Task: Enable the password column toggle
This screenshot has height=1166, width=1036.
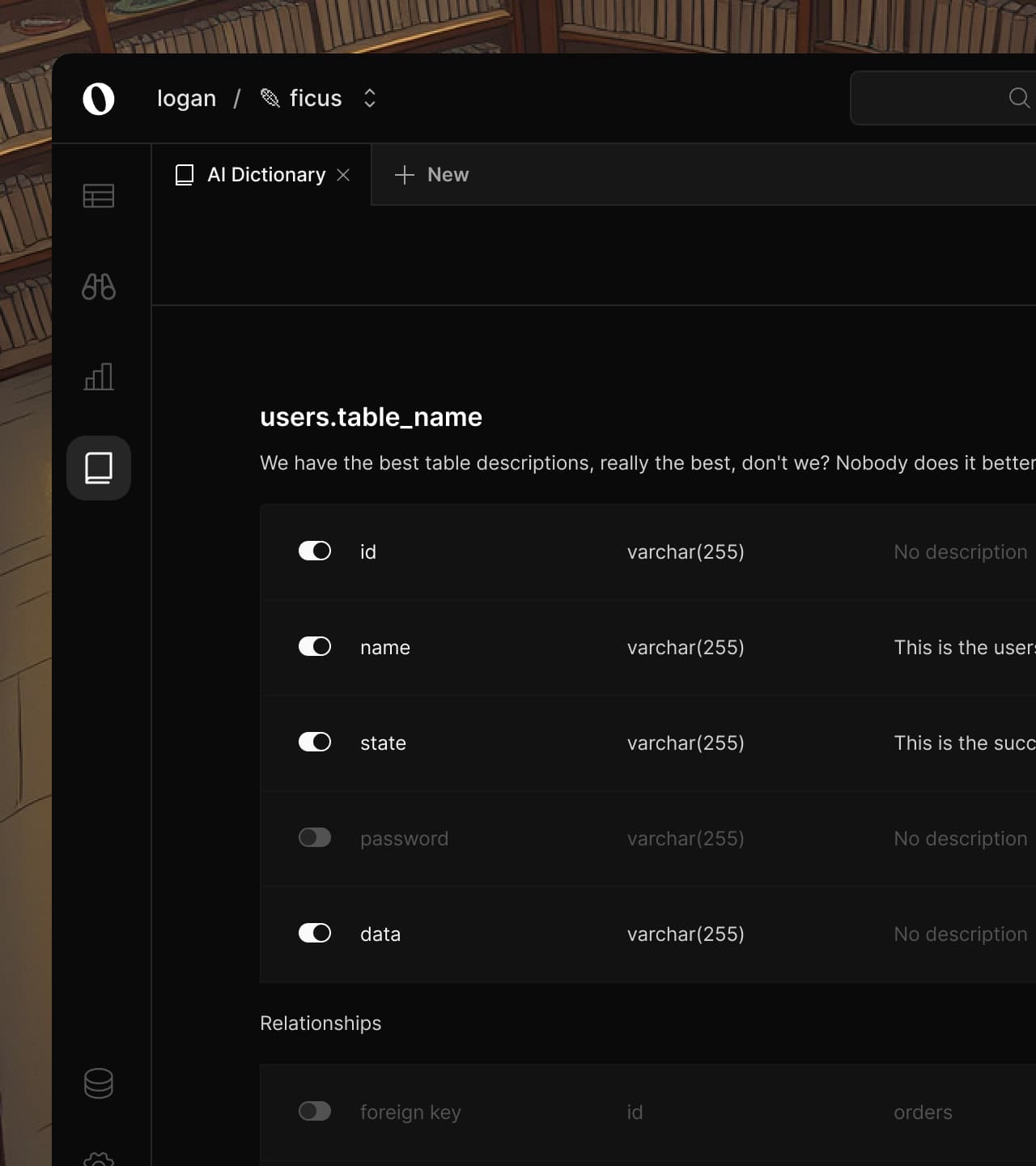Action: 315,837
